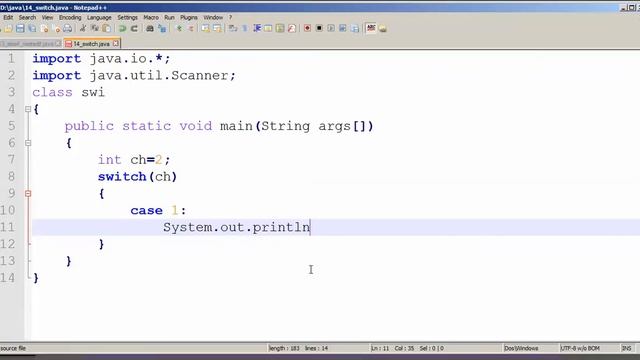Image resolution: width=640 pixels, height=360 pixels.
Task: Click line number 7 in the margin
Action: 11,160
